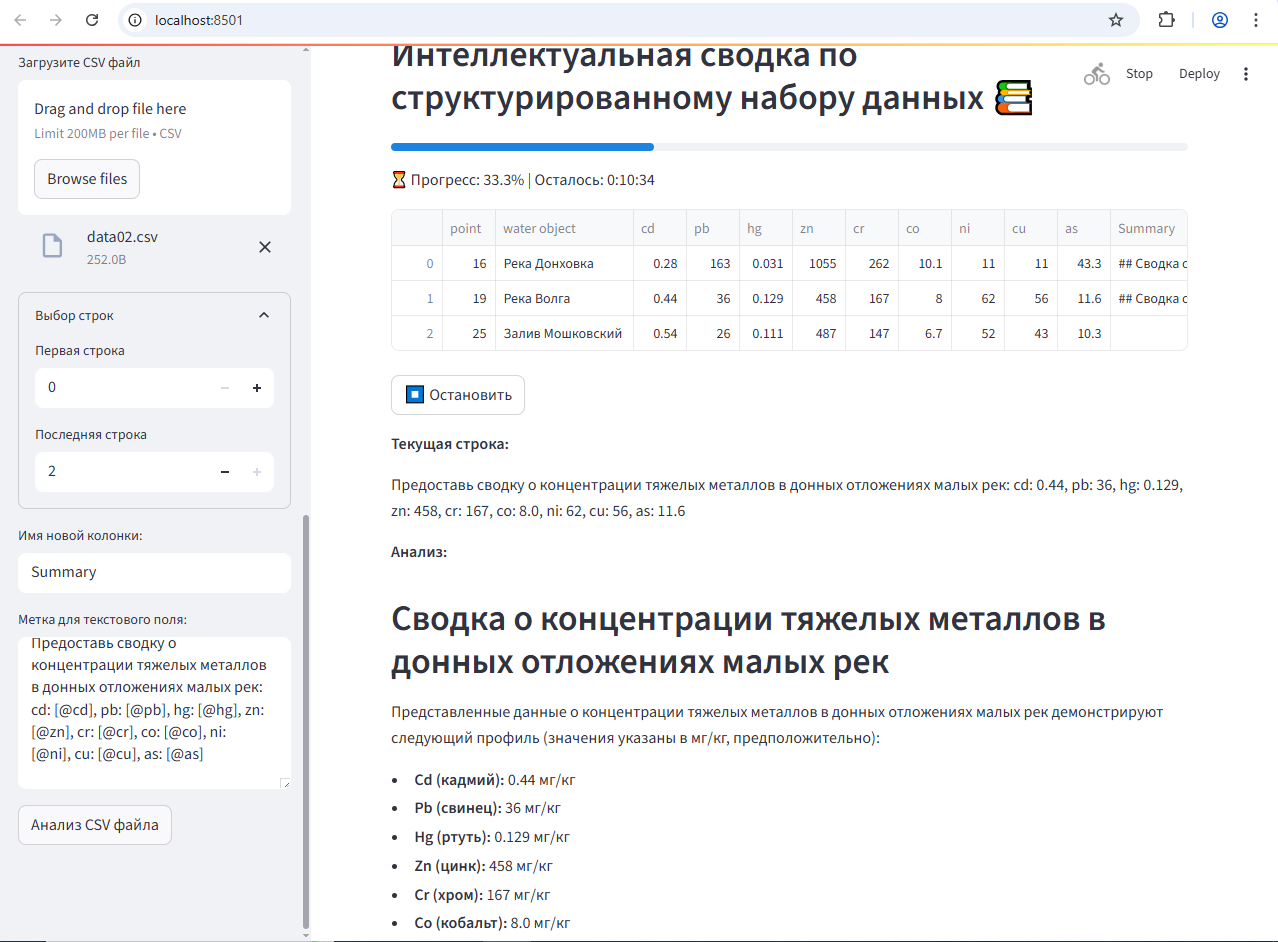Click the Остановить button
Screen dimensions: 1278x942
point(458,395)
